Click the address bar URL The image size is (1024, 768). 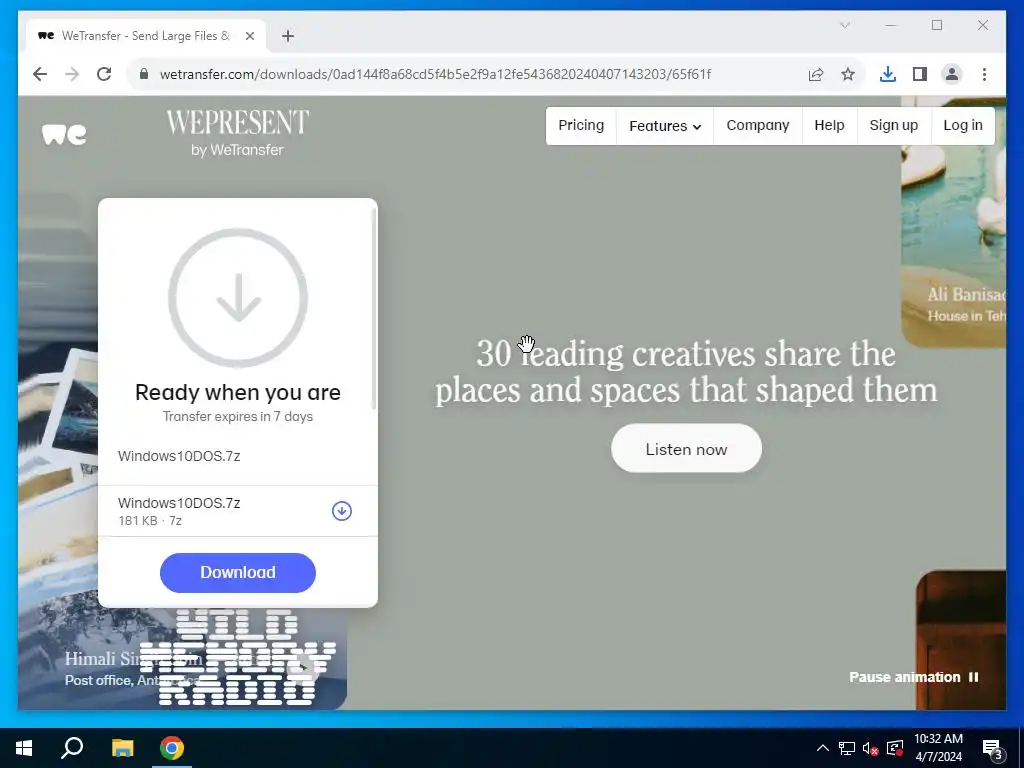[435, 74]
